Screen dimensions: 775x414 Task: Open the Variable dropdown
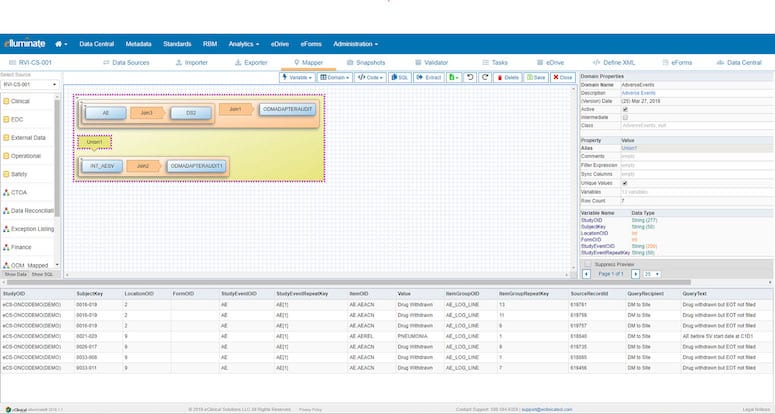point(298,78)
